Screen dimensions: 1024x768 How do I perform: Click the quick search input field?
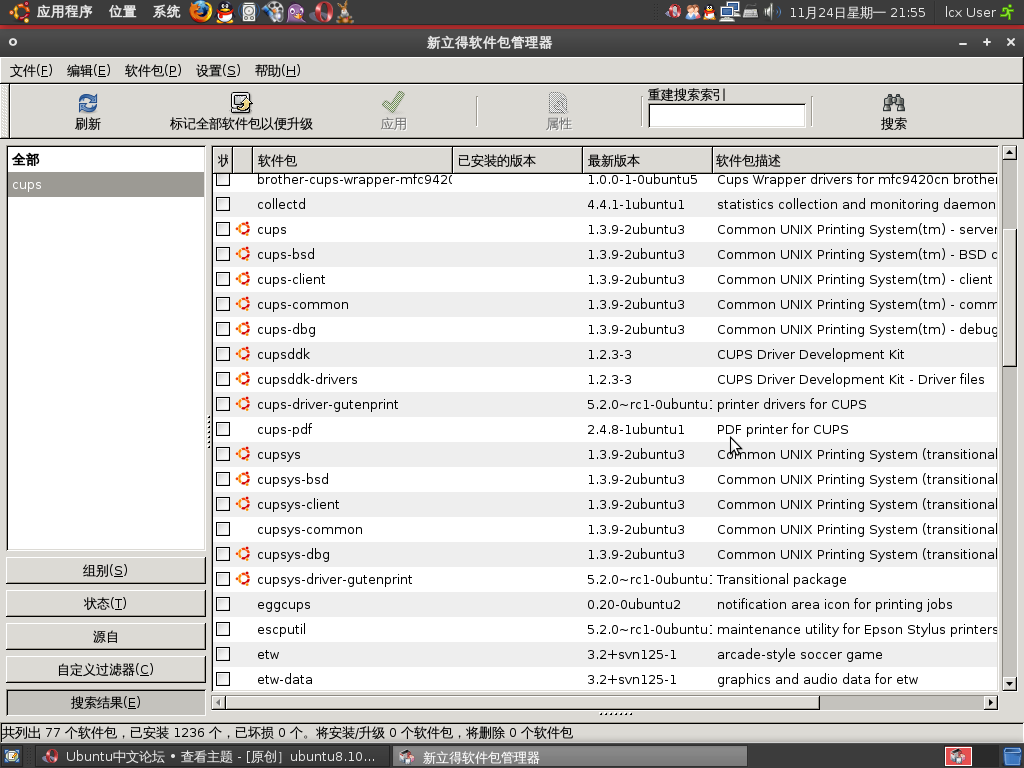(726, 116)
